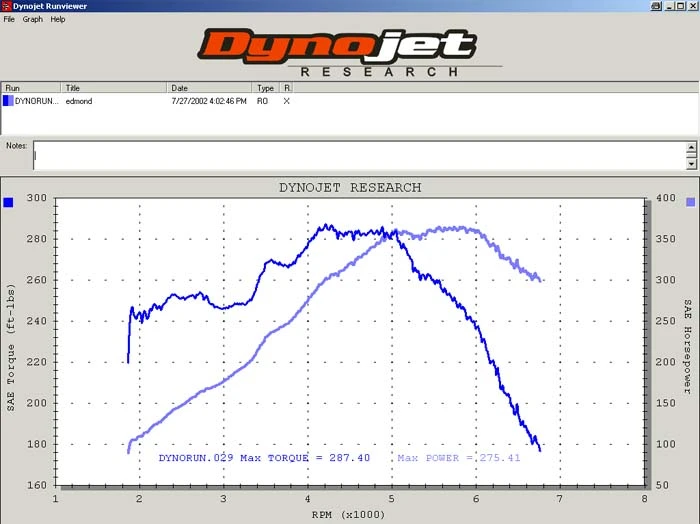
Task: Click the R column header
Action: point(287,87)
